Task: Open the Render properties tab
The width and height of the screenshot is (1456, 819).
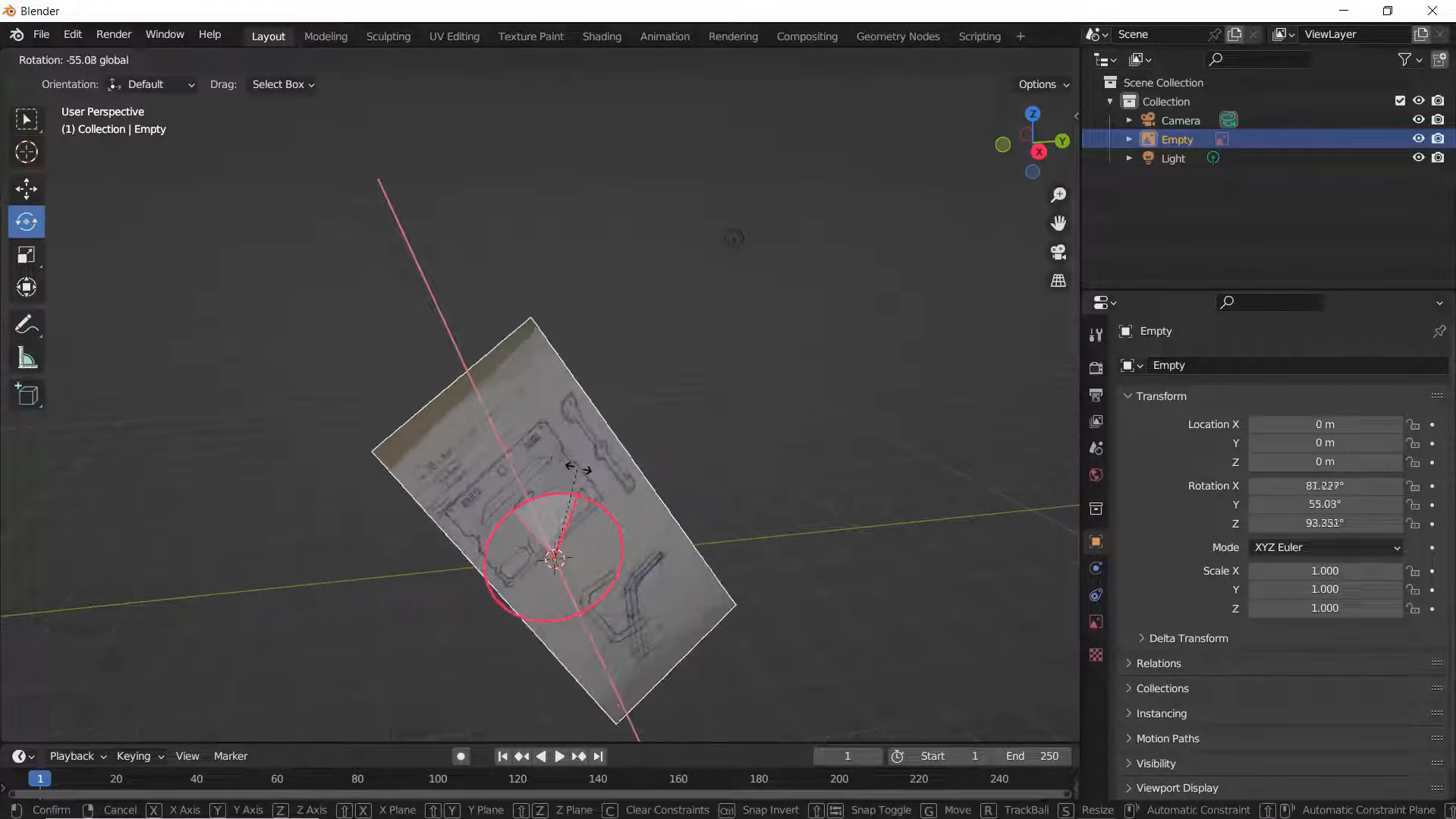Action: (1096, 367)
